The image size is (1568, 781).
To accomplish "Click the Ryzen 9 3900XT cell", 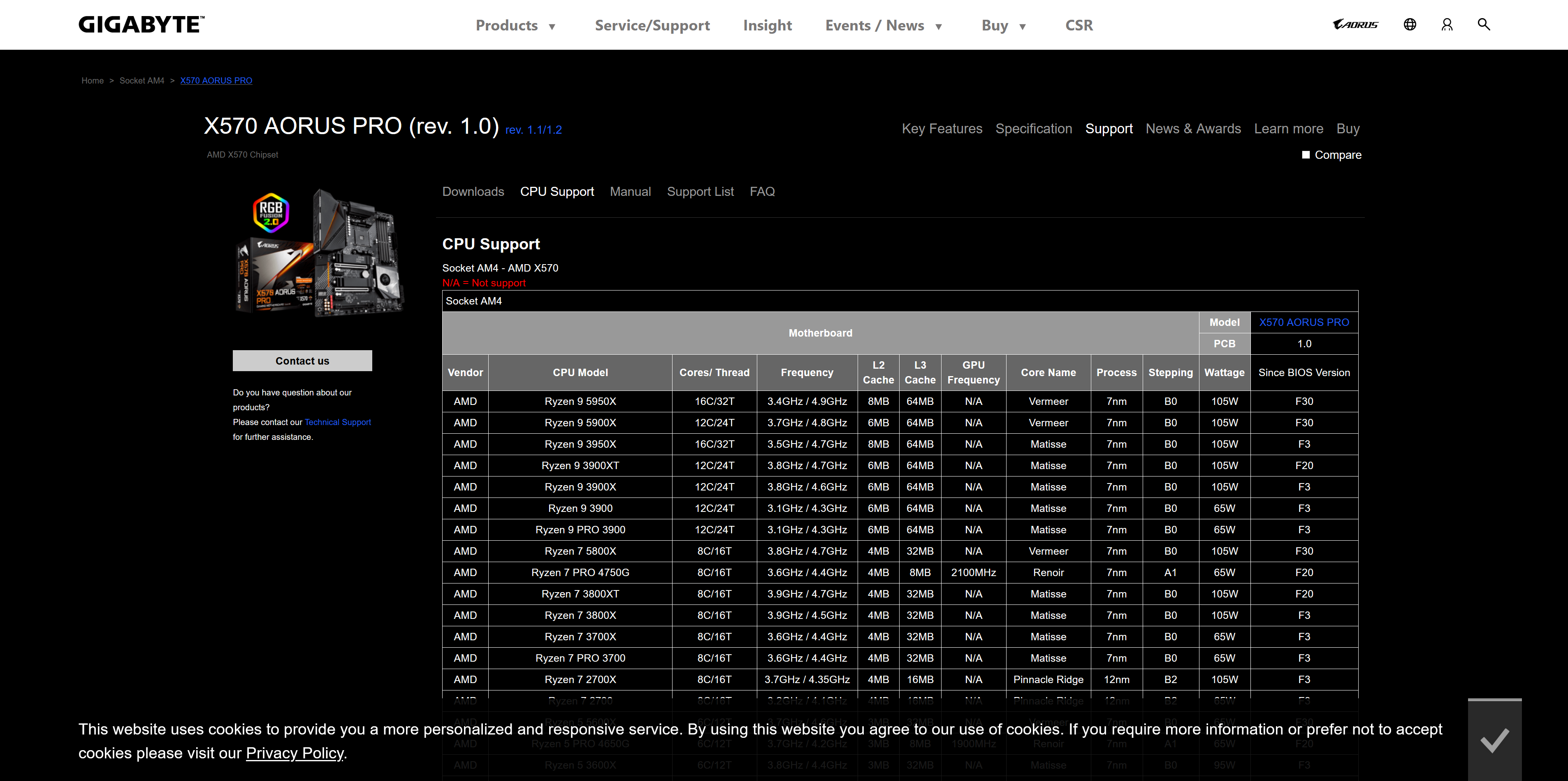I will (580, 465).
